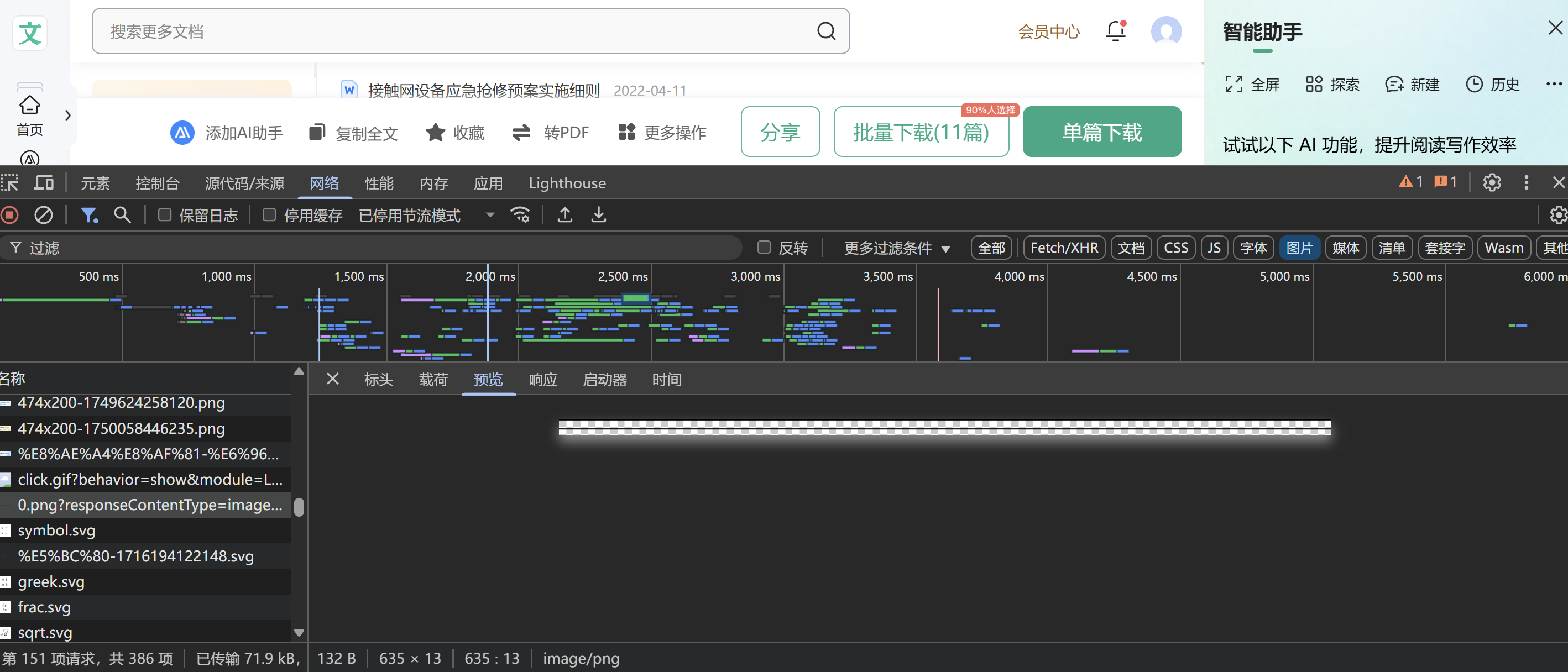1568x672 pixels.
Task: Click the green 单篇下载 button
Action: click(x=1102, y=132)
